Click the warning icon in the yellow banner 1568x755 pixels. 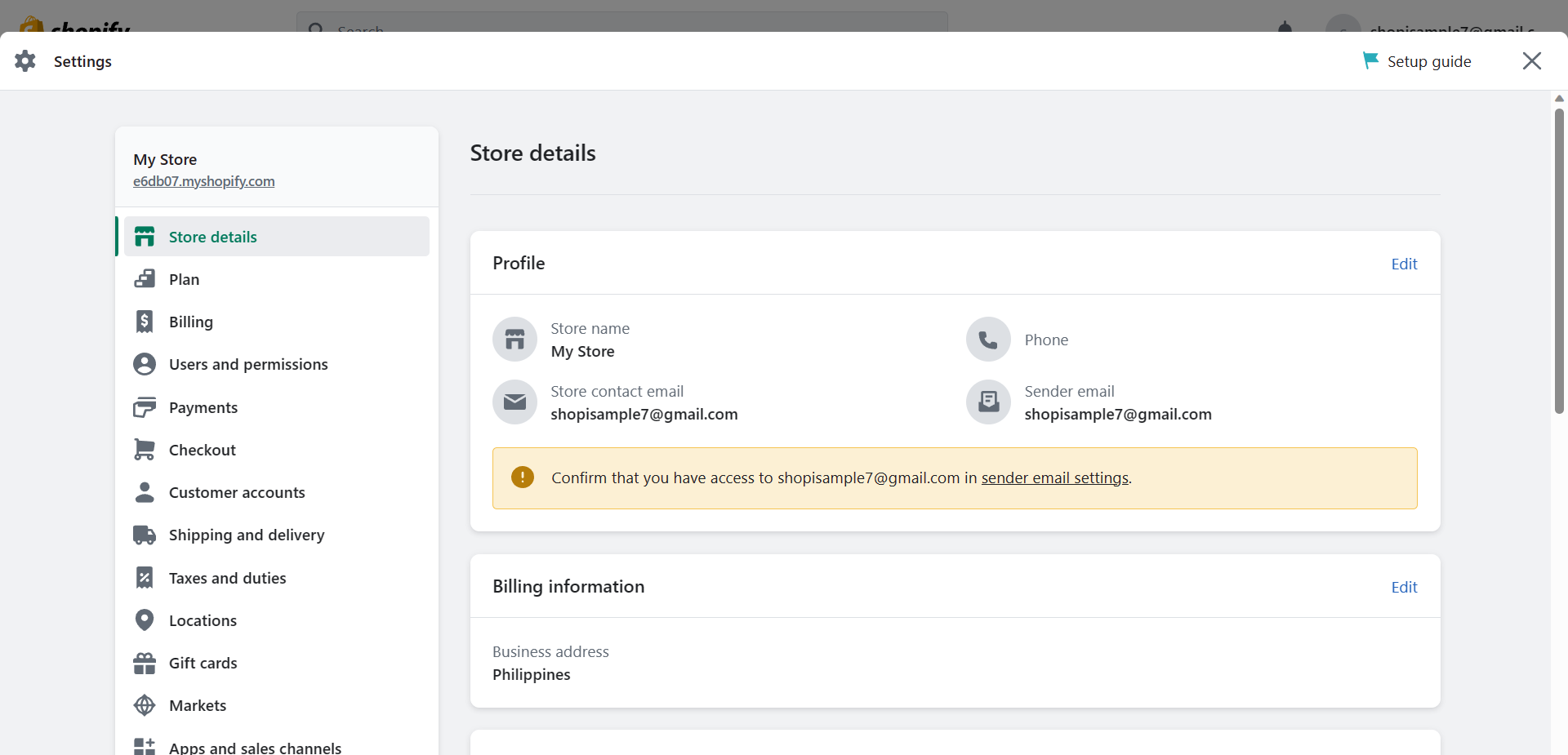(x=523, y=477)
